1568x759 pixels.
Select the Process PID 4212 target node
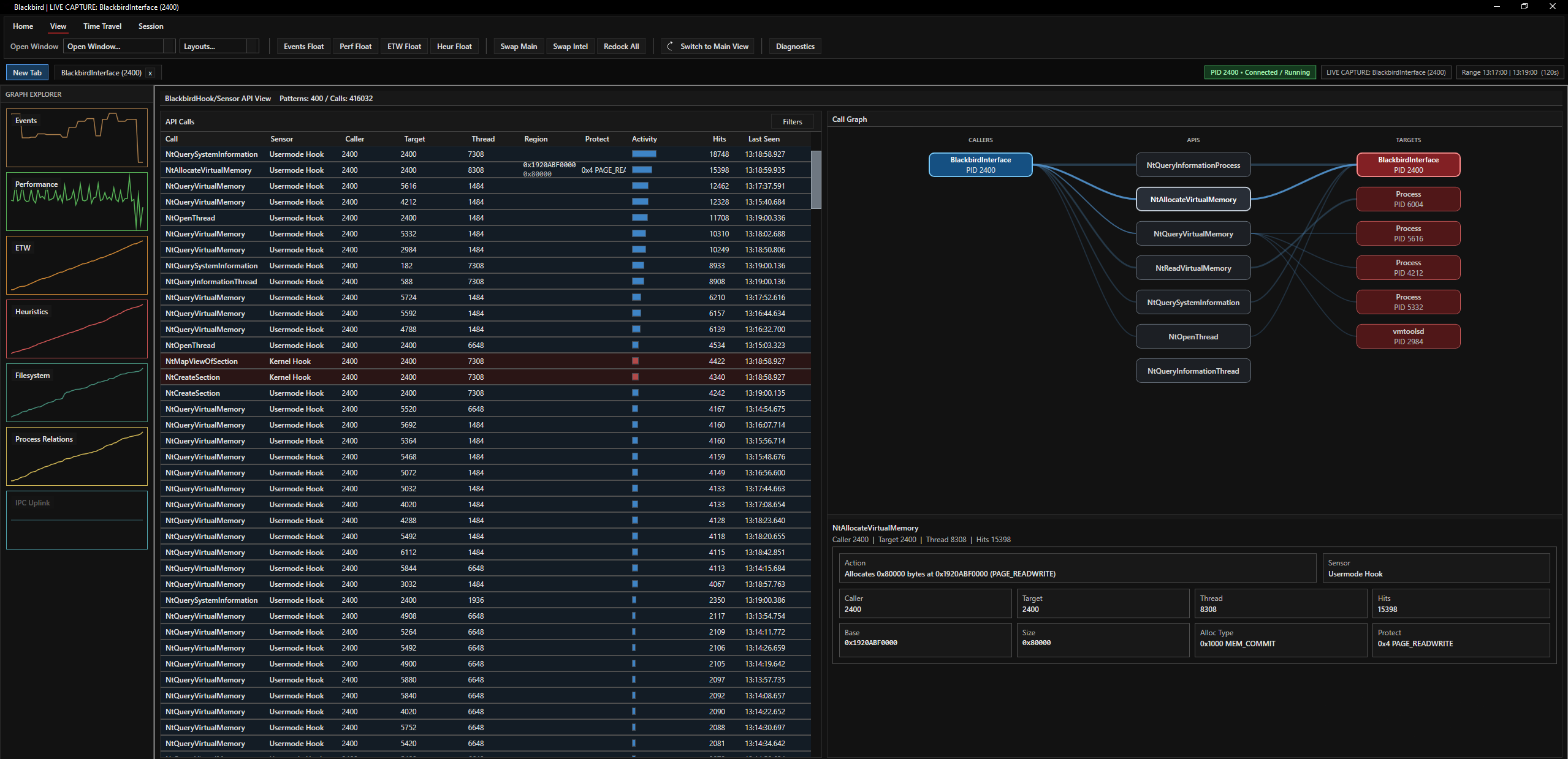click(1408, 268)
